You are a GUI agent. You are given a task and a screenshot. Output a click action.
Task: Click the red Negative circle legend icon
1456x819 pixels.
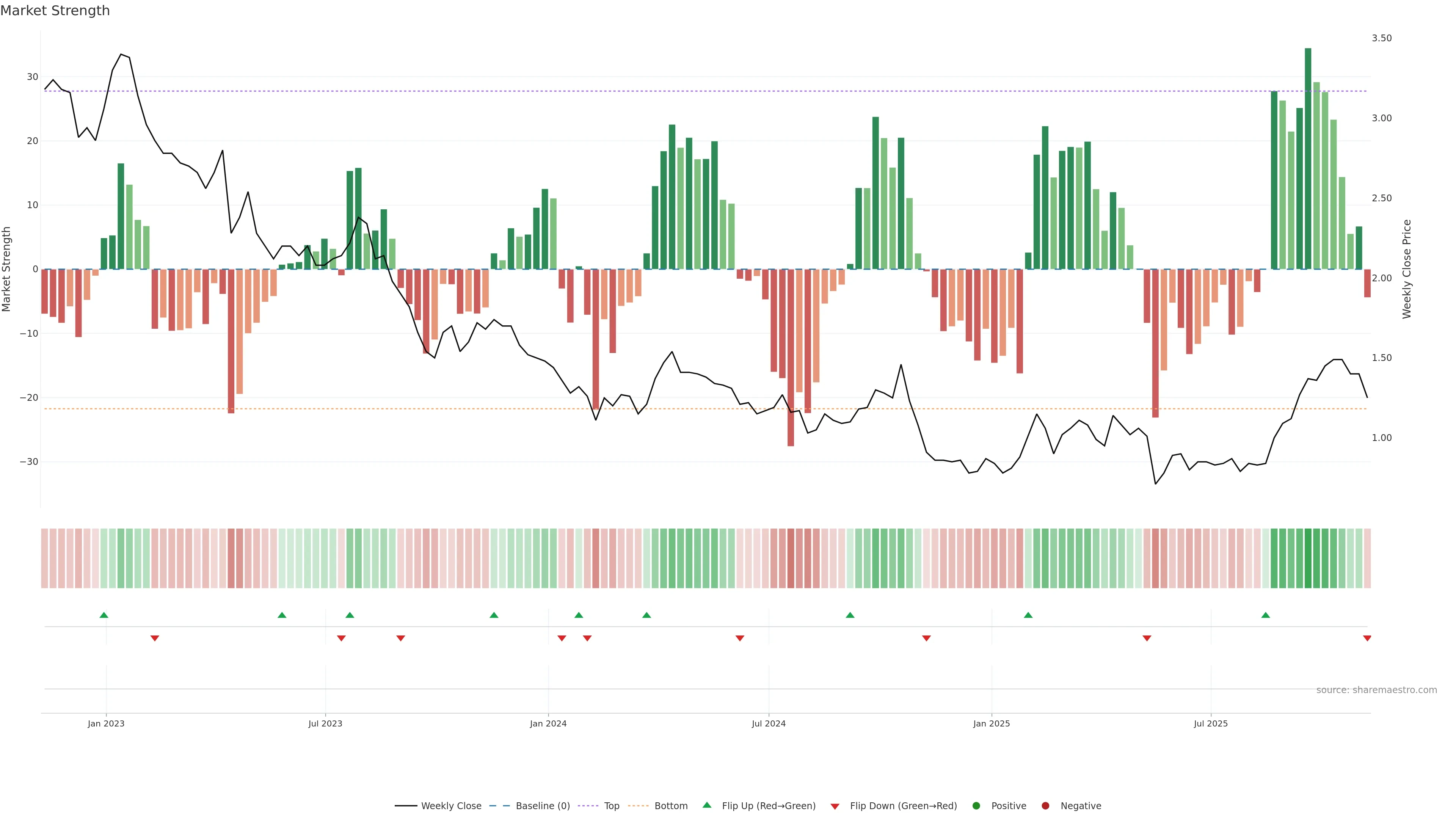click(x=1045, y=806)
